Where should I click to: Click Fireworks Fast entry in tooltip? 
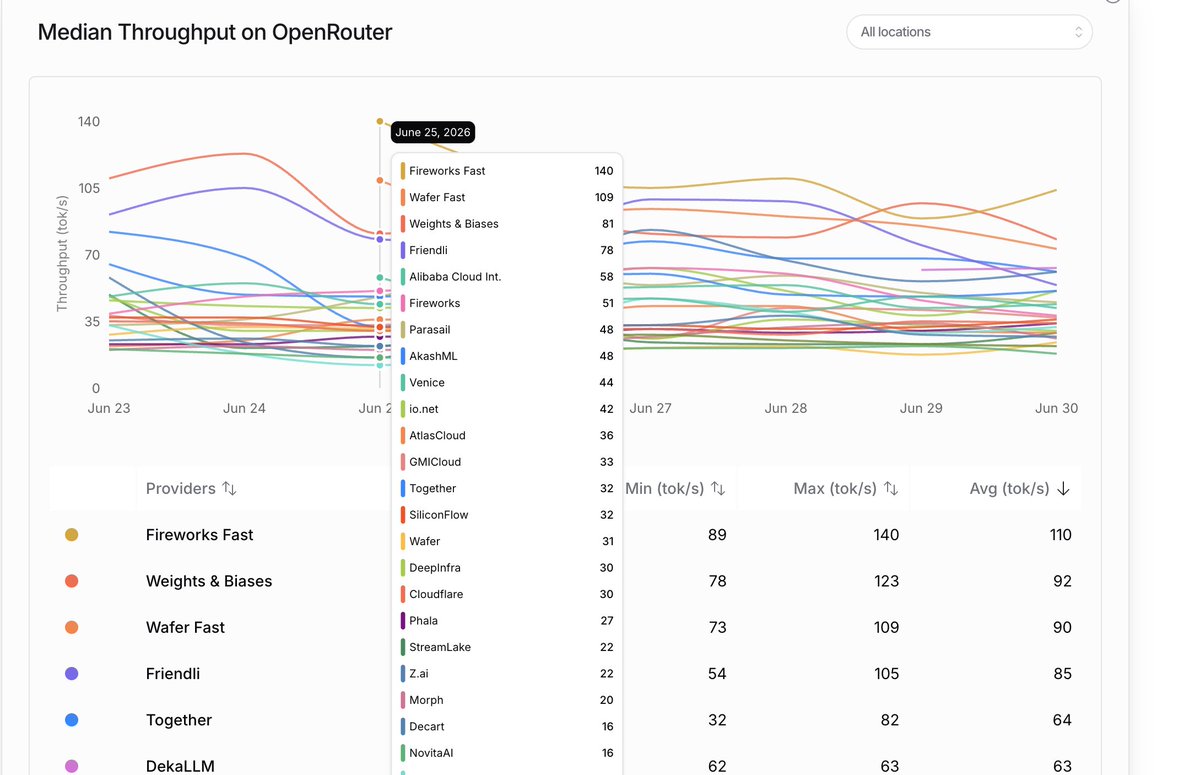click(x=507, y=171)
